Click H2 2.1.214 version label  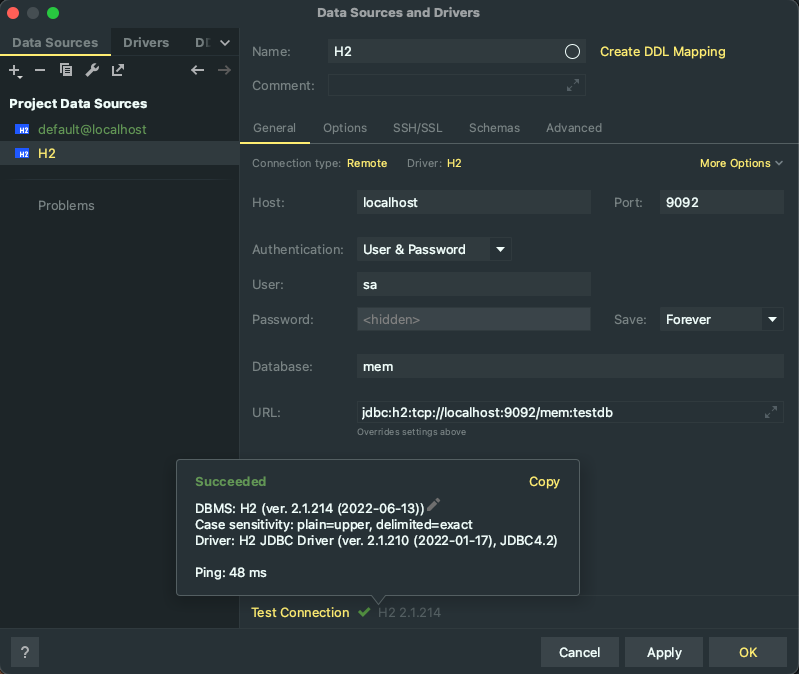409,612
